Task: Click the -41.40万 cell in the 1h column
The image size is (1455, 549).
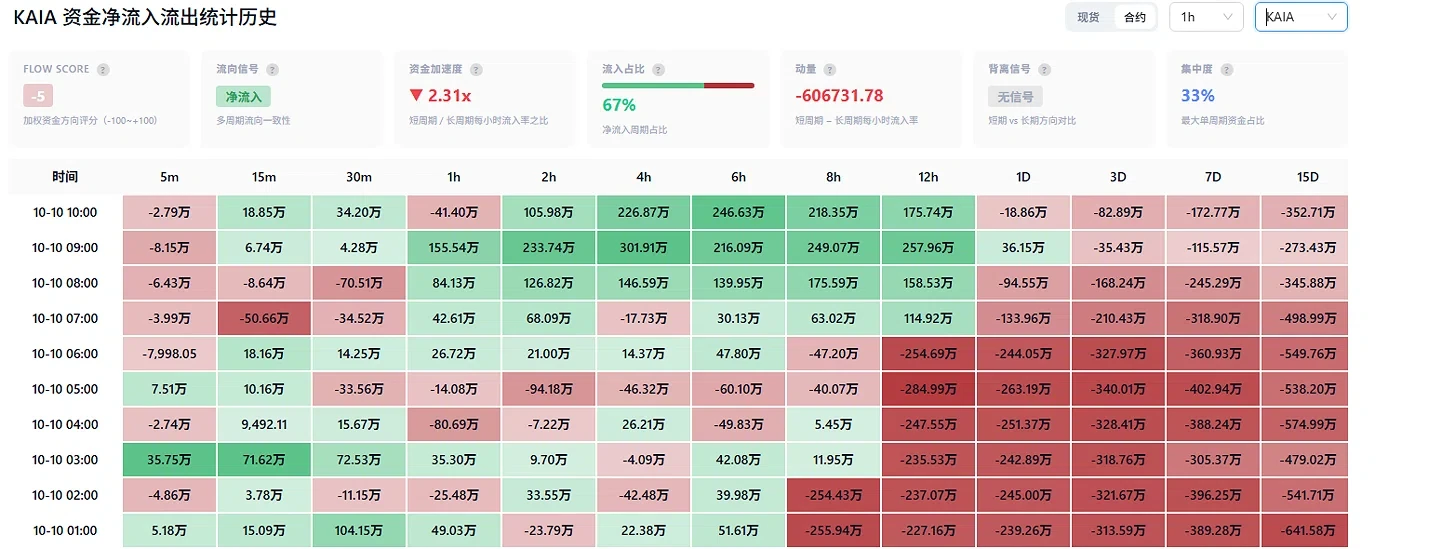Action: pos(454,213)
